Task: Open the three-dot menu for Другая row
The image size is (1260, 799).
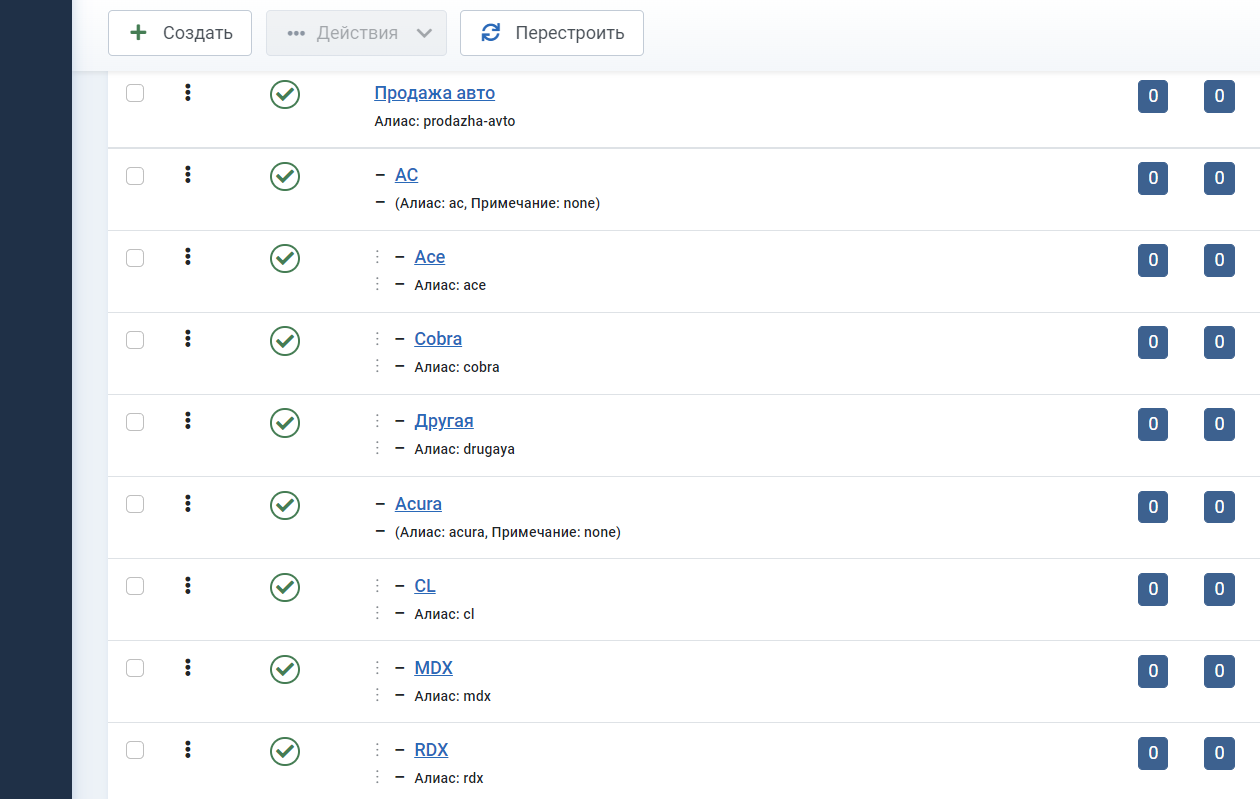Action: [x=187, y=421]
